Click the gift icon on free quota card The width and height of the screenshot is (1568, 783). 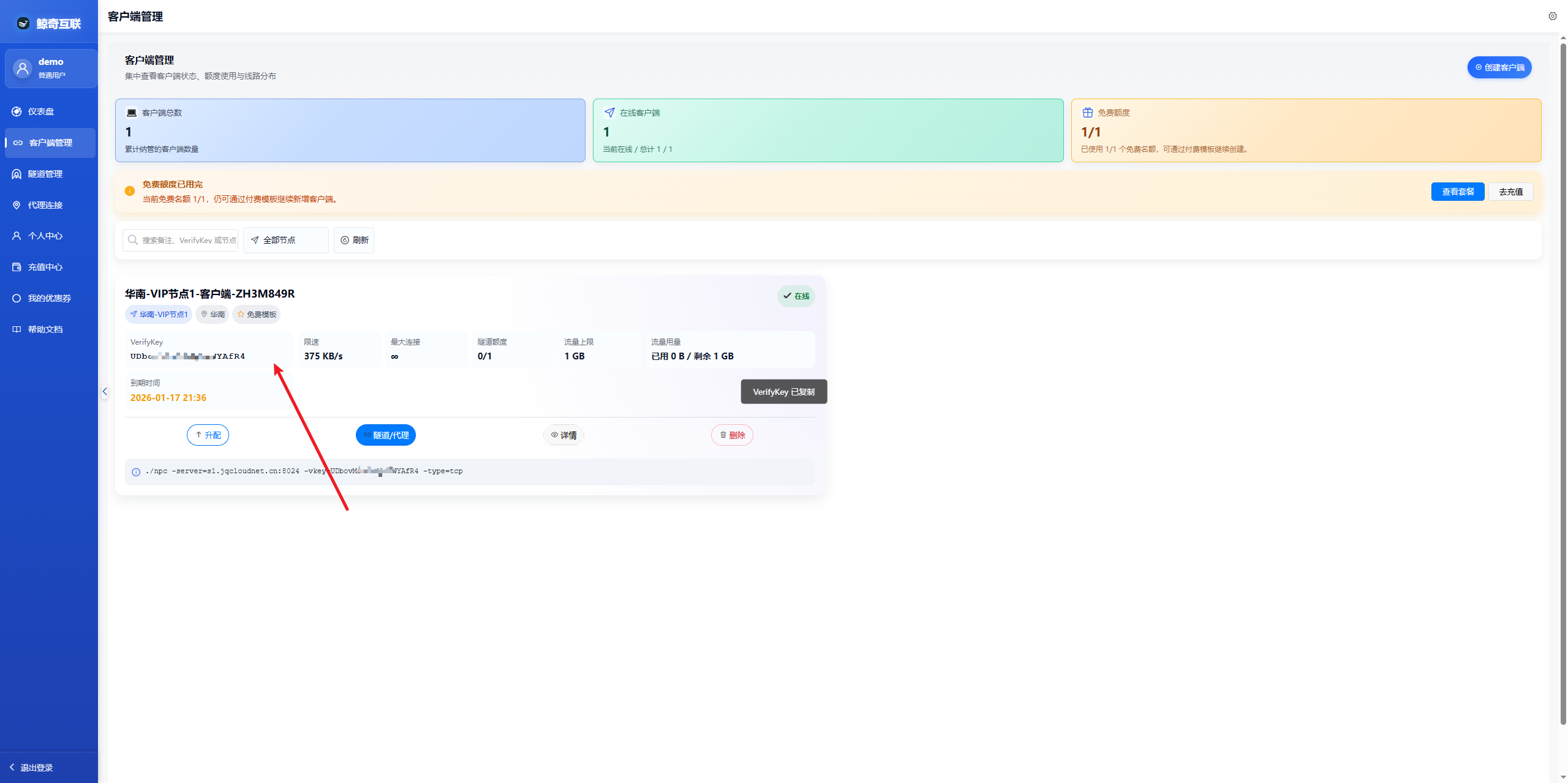pyautogui.click(x=1087, y=113)
